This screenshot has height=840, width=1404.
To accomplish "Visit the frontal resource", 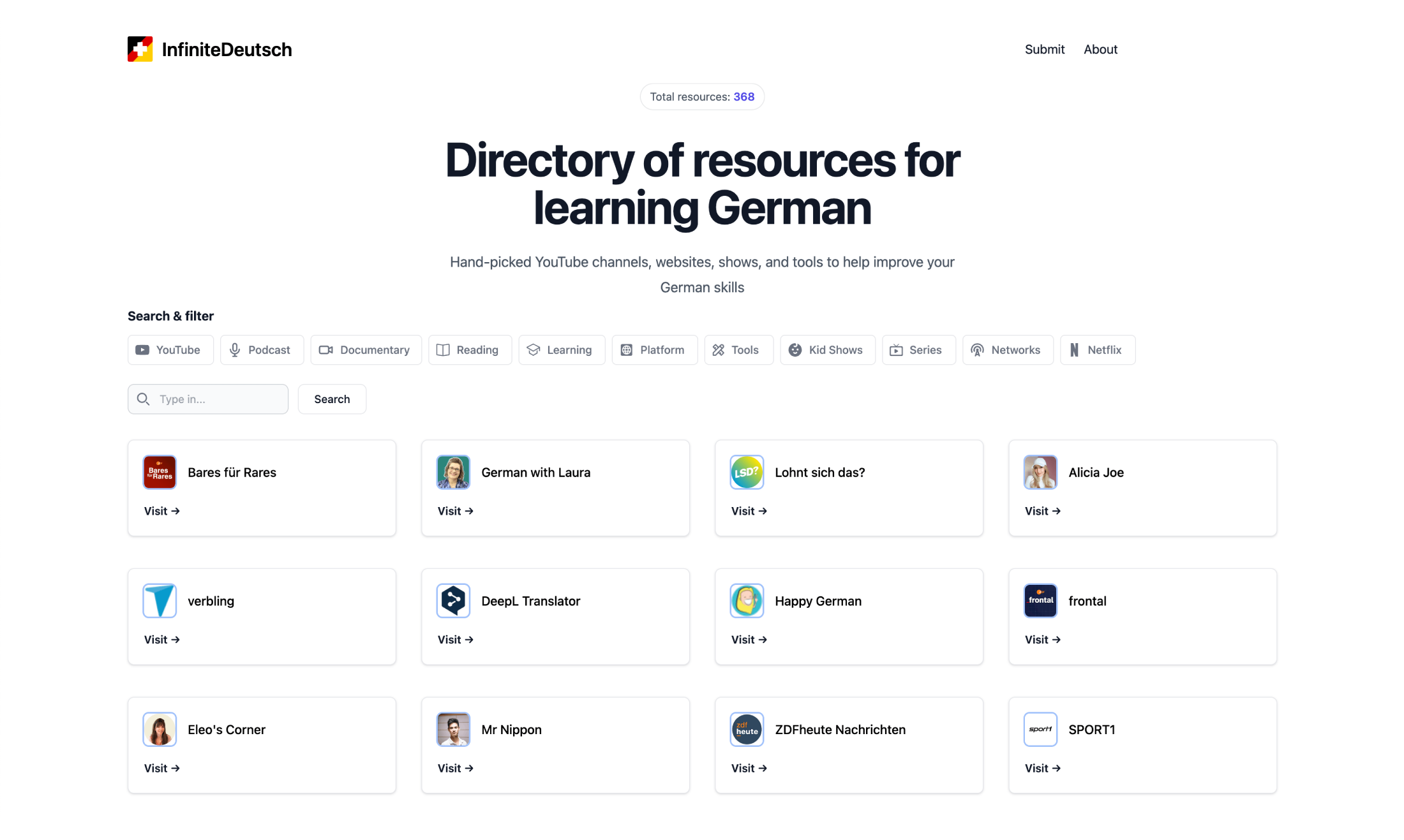I will (x=1043, y=640).
